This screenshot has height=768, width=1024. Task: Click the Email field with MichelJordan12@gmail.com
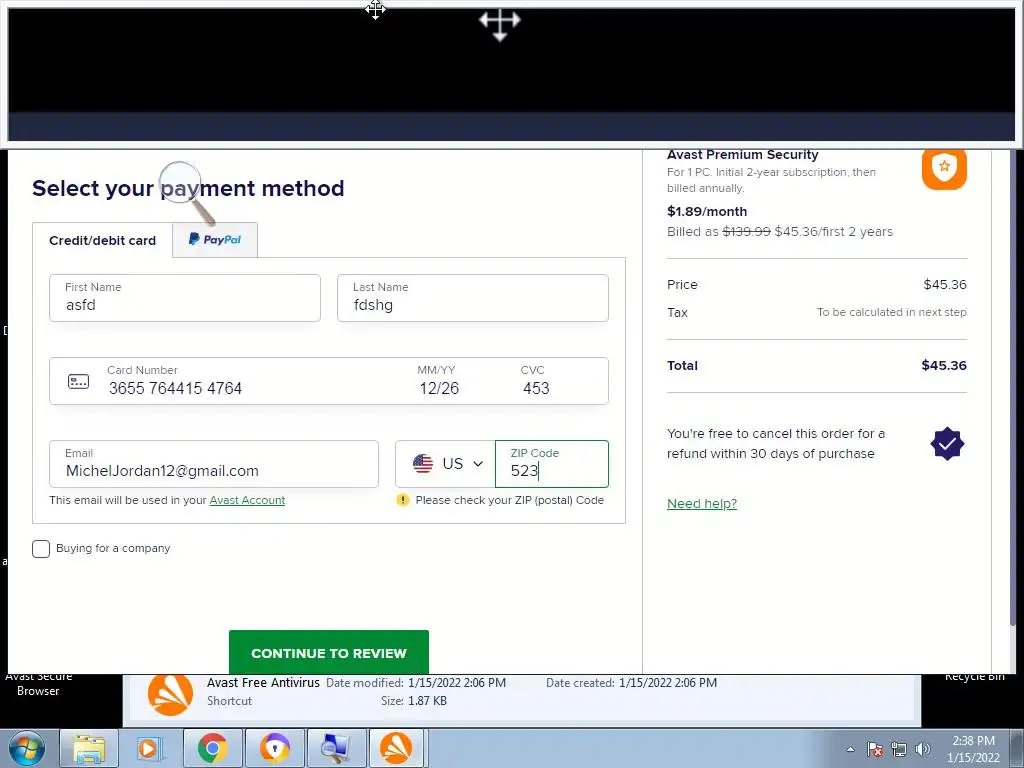[x=214, y=464]
